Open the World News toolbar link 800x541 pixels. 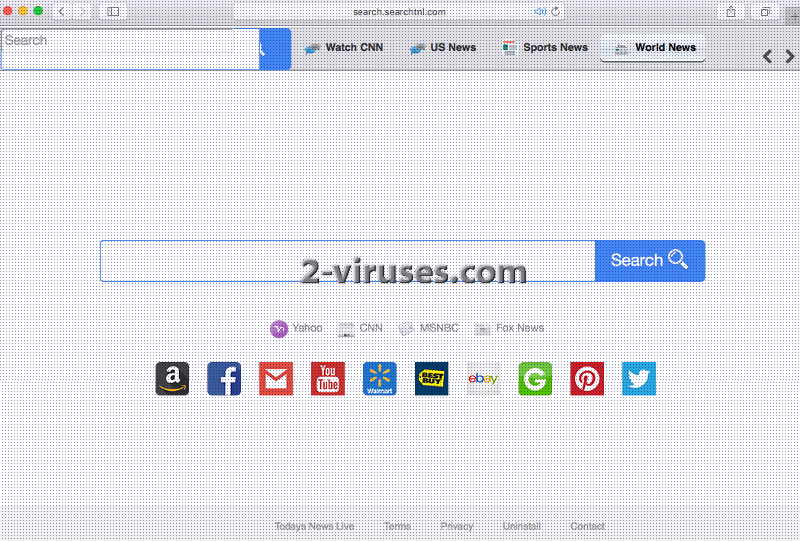pos(653,48)
